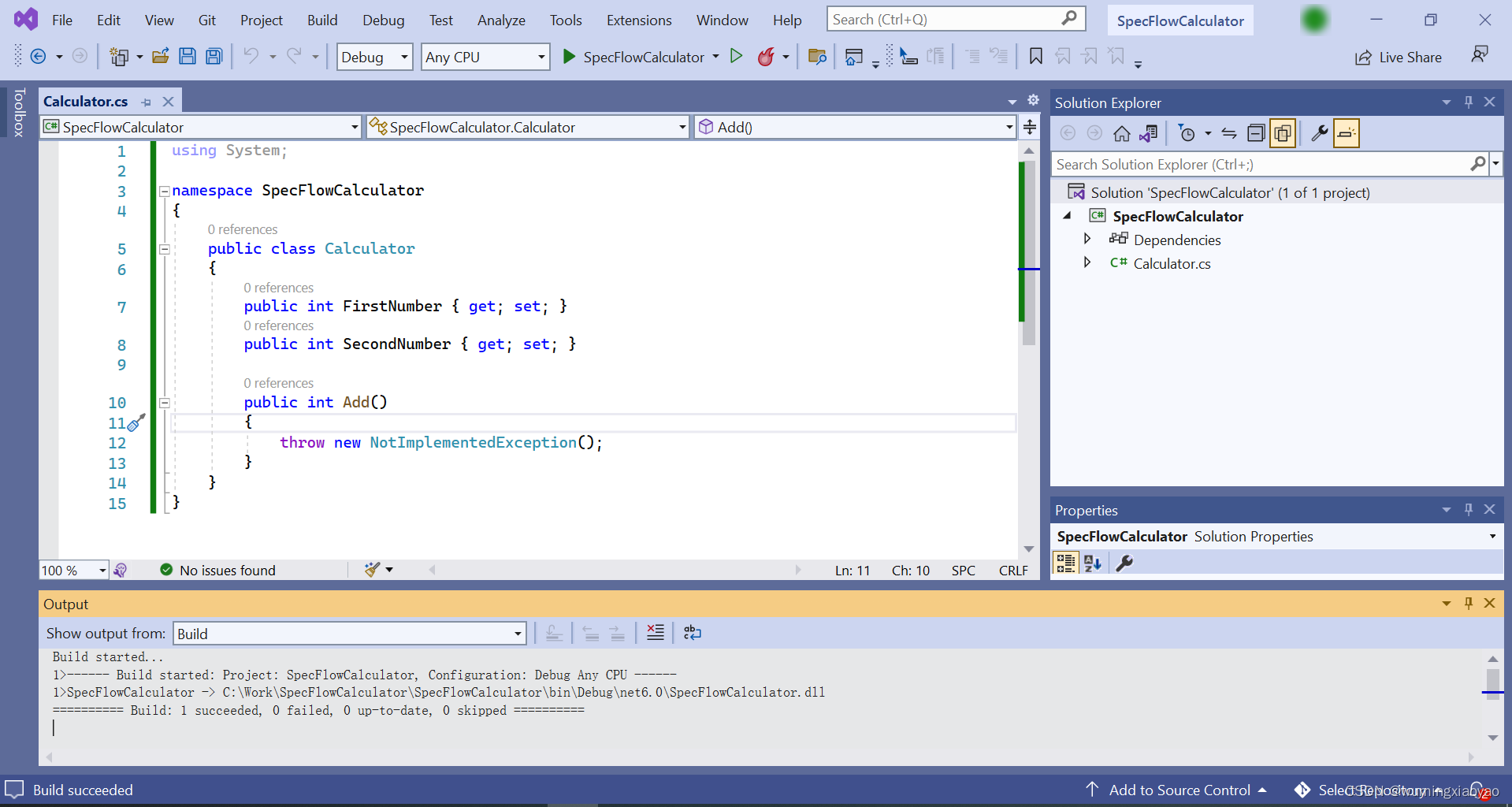Viewport: 1512px width, 807px height.
Task: Select Solution 'SpecFlowCalculator' root node
Action: (x=1218, y=192)
